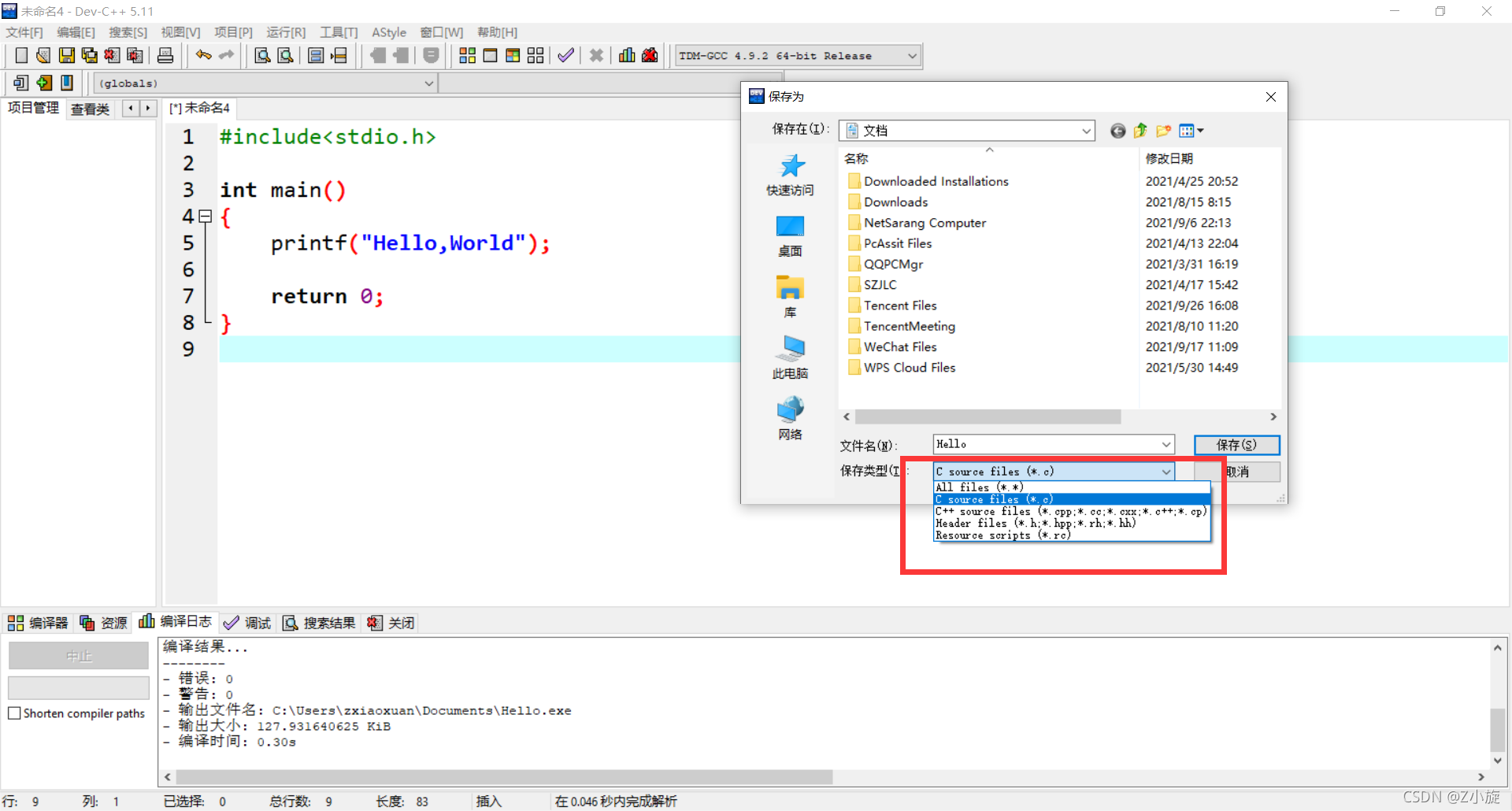Click the New project window icon
Image resolution: width=1512 pixels, height=811 pixels.
(21, 83)
